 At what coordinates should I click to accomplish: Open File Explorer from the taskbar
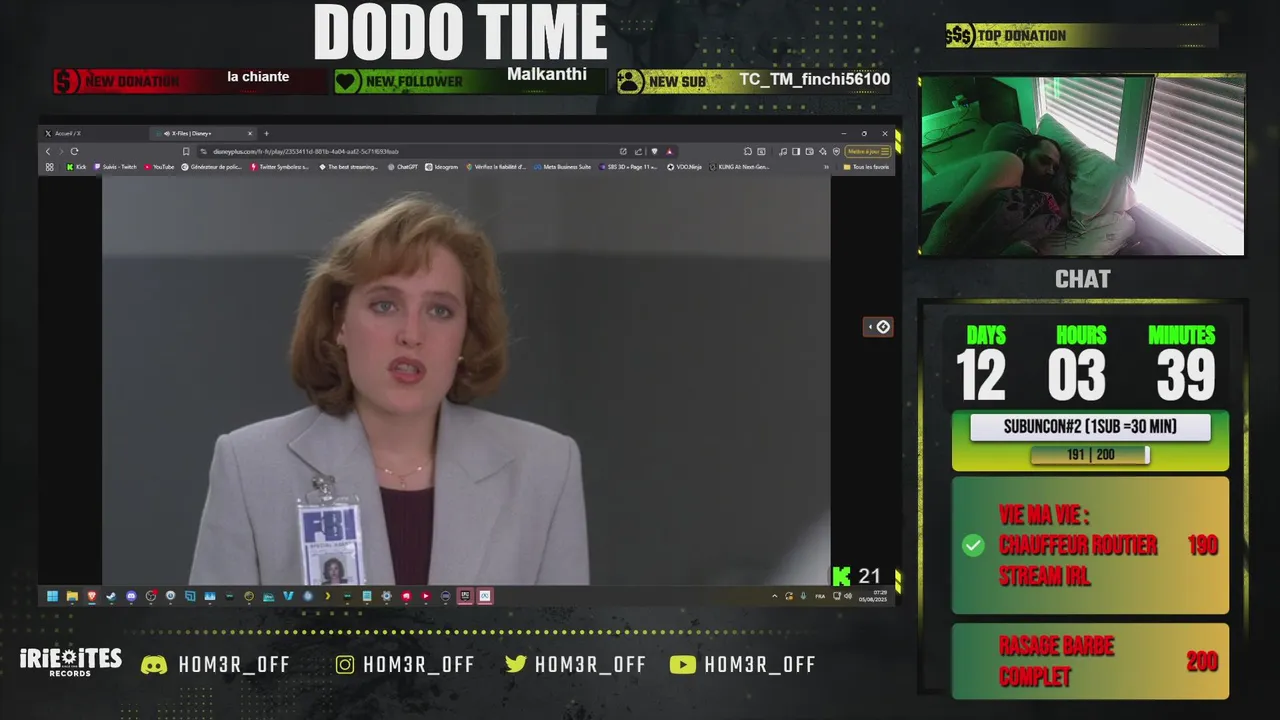(x=72, y=596)
